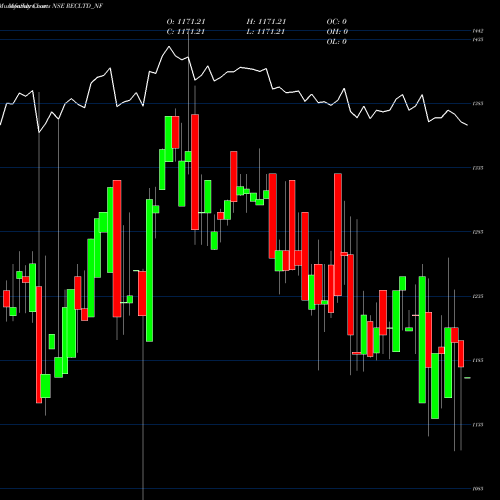
Task: Click the 1235 price axis label
Action: [478, 296]
